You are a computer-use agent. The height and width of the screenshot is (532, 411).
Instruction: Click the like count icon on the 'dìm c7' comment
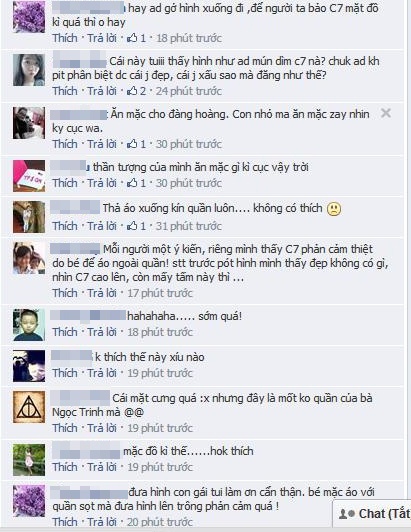tap(132, 91)
